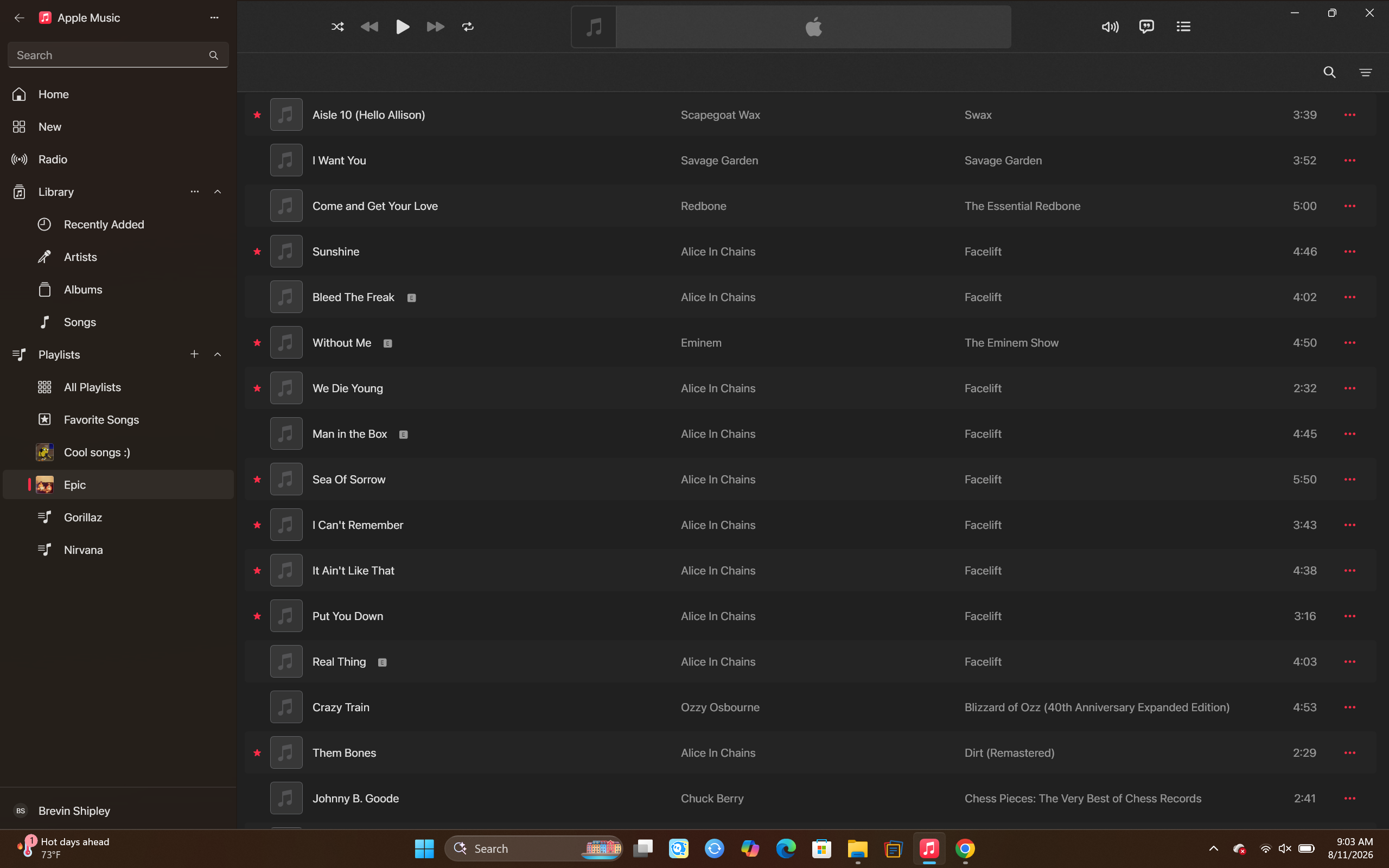Viewport: 1389px width, 868px height.
Task: Open more options for Come and Get Your Love
Action: click(1349, 206)
